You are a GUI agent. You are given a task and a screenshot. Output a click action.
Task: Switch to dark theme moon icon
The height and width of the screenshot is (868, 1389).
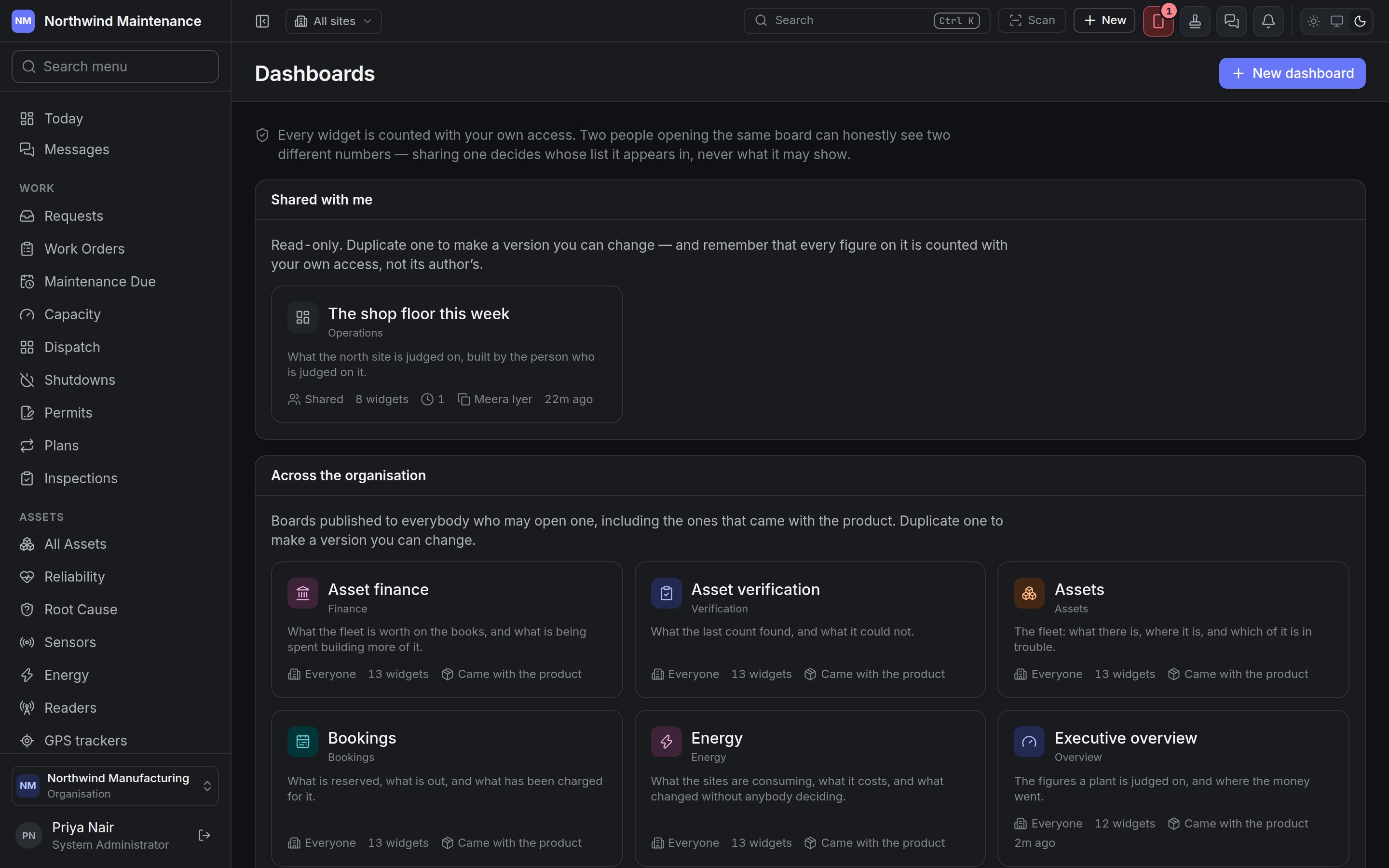[1360, 21]
